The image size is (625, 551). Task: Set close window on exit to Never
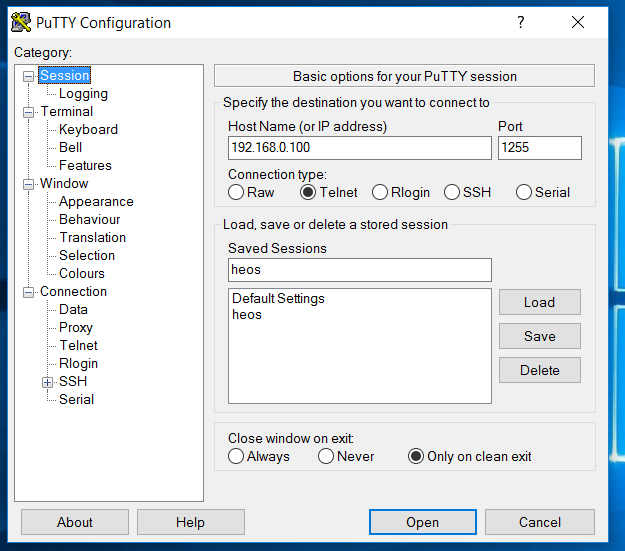point(326,456)
